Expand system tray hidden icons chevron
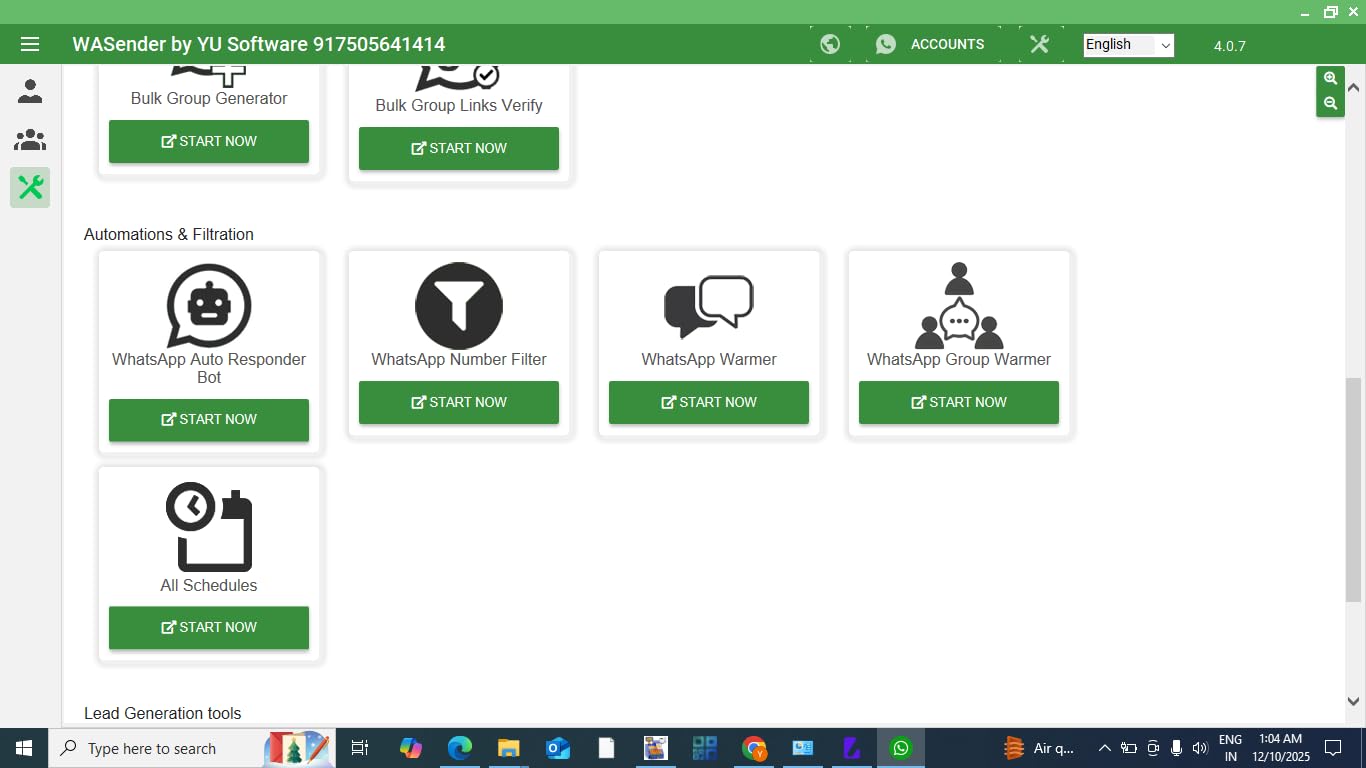The width and height of the screenshot is (1366, 768). [1104, 748]
